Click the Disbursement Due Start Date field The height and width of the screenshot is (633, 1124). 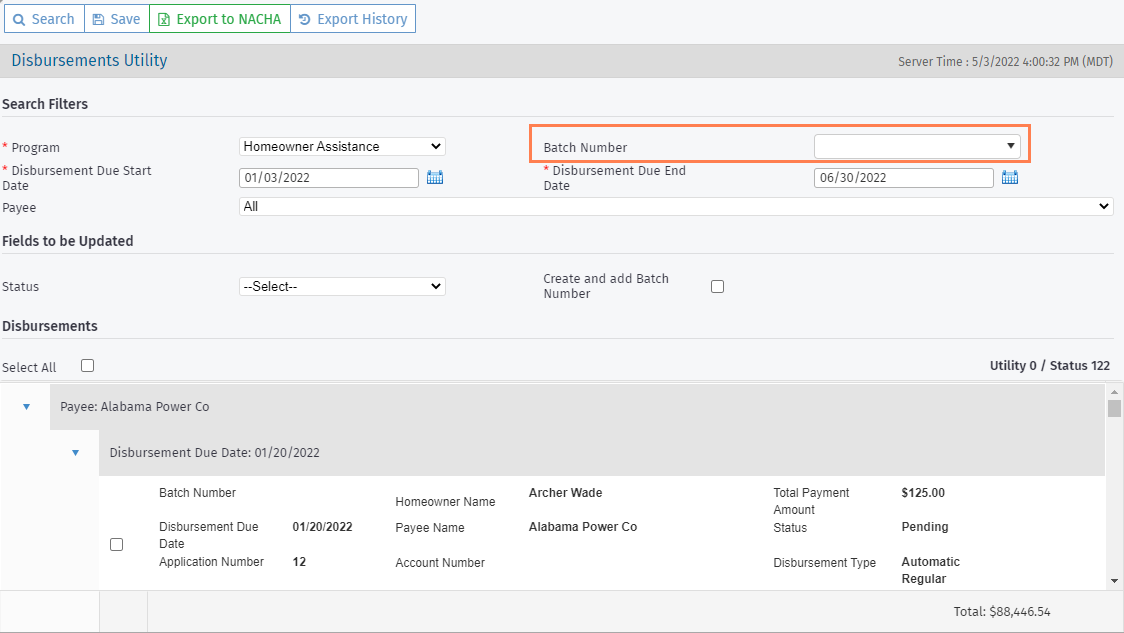coord(329,178)
